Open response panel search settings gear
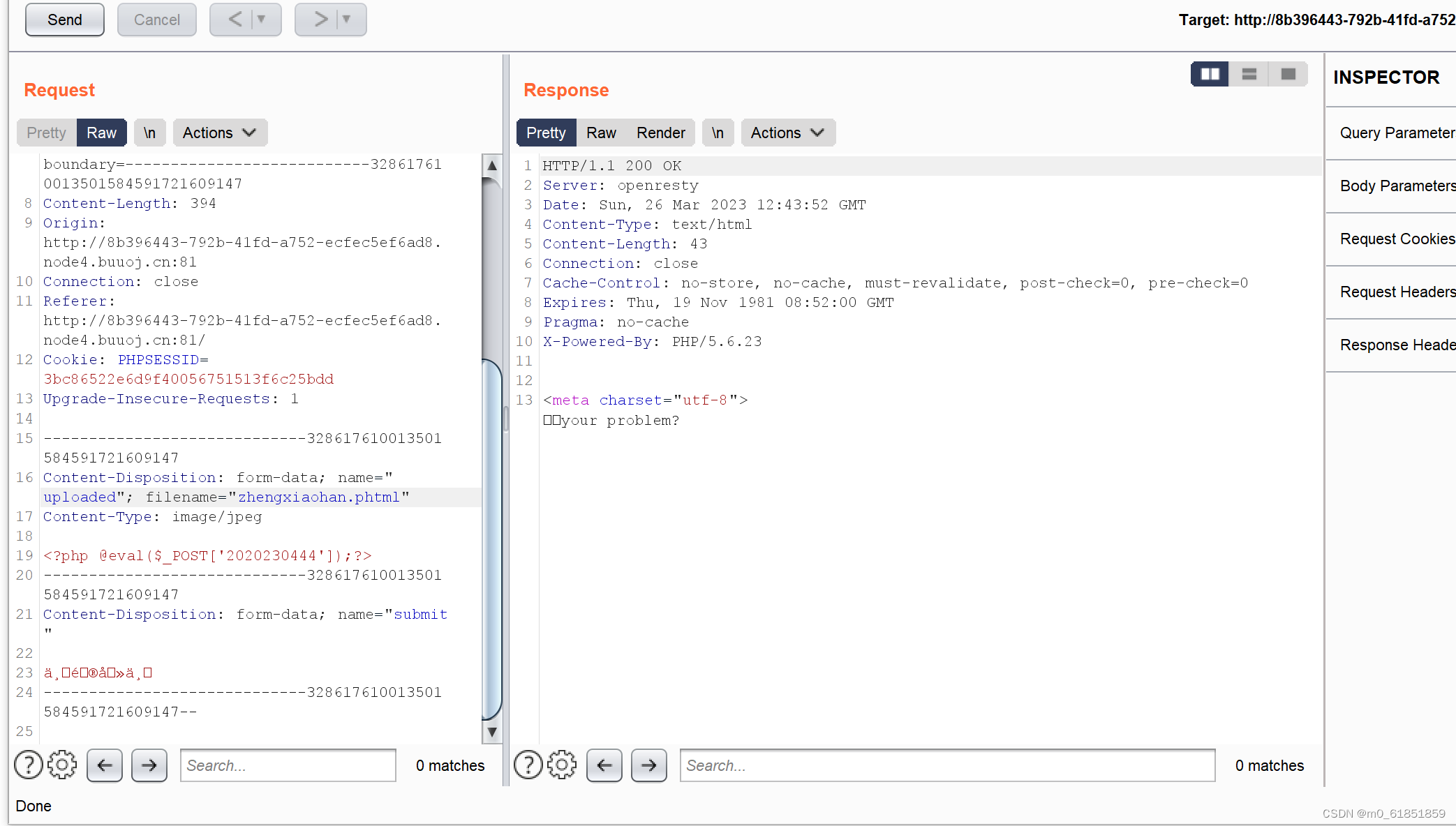Image resolution: width=1456 pixels, height=826 pixels. point(562,765)
